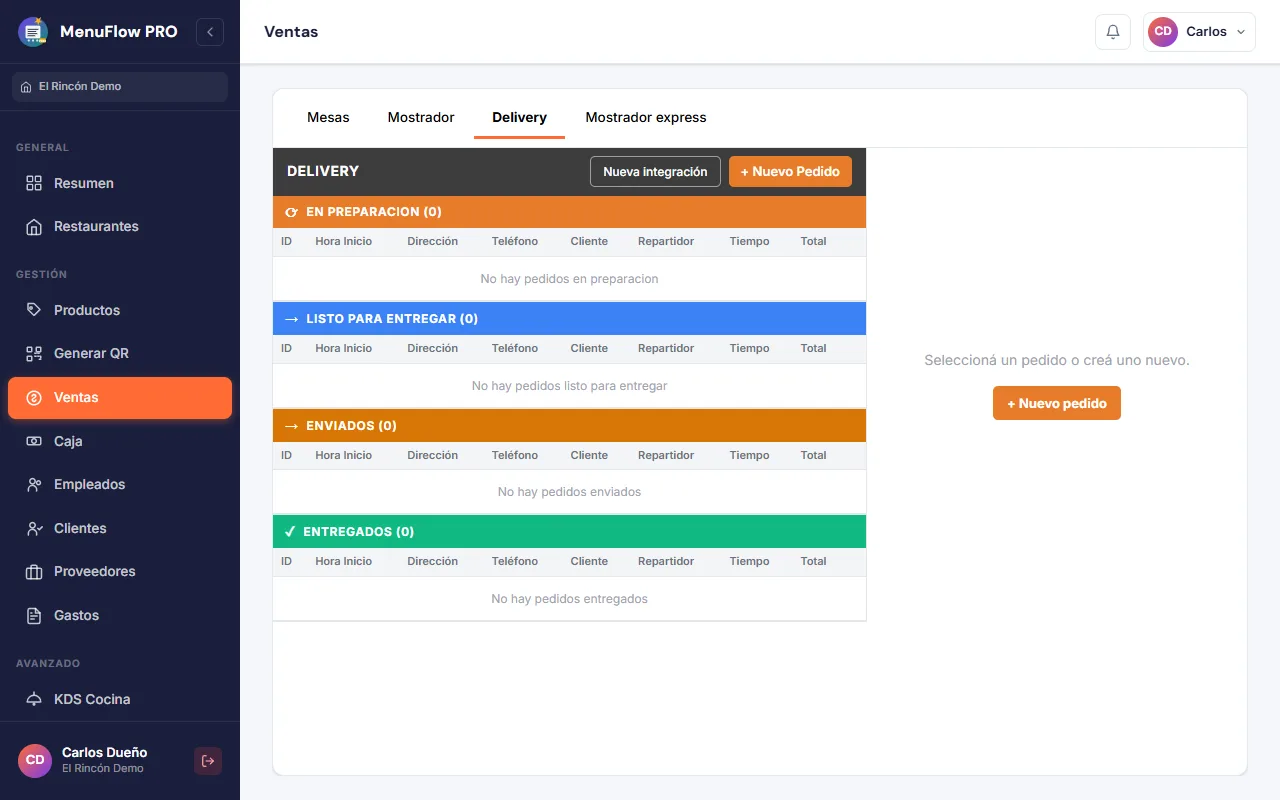Image resolution: width=1280 pixels, height=800 pixels.
Task: Go to Restaurantes label in the sidebar
Action: pos(96,226)
